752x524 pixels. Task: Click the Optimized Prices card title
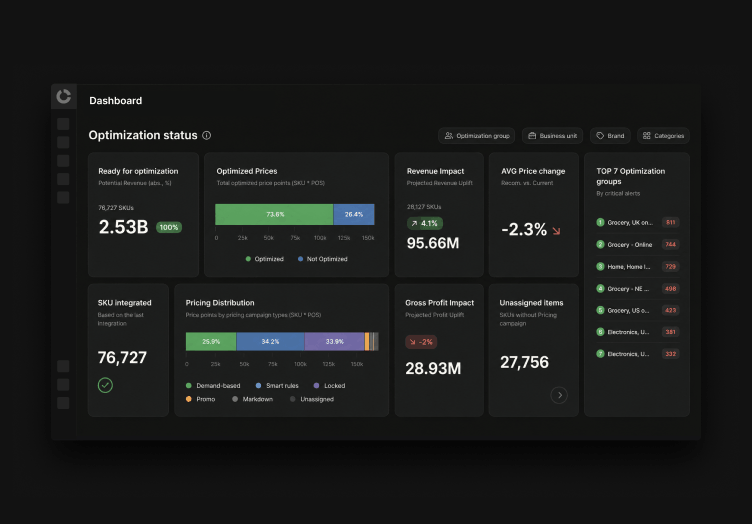(247, 171)
